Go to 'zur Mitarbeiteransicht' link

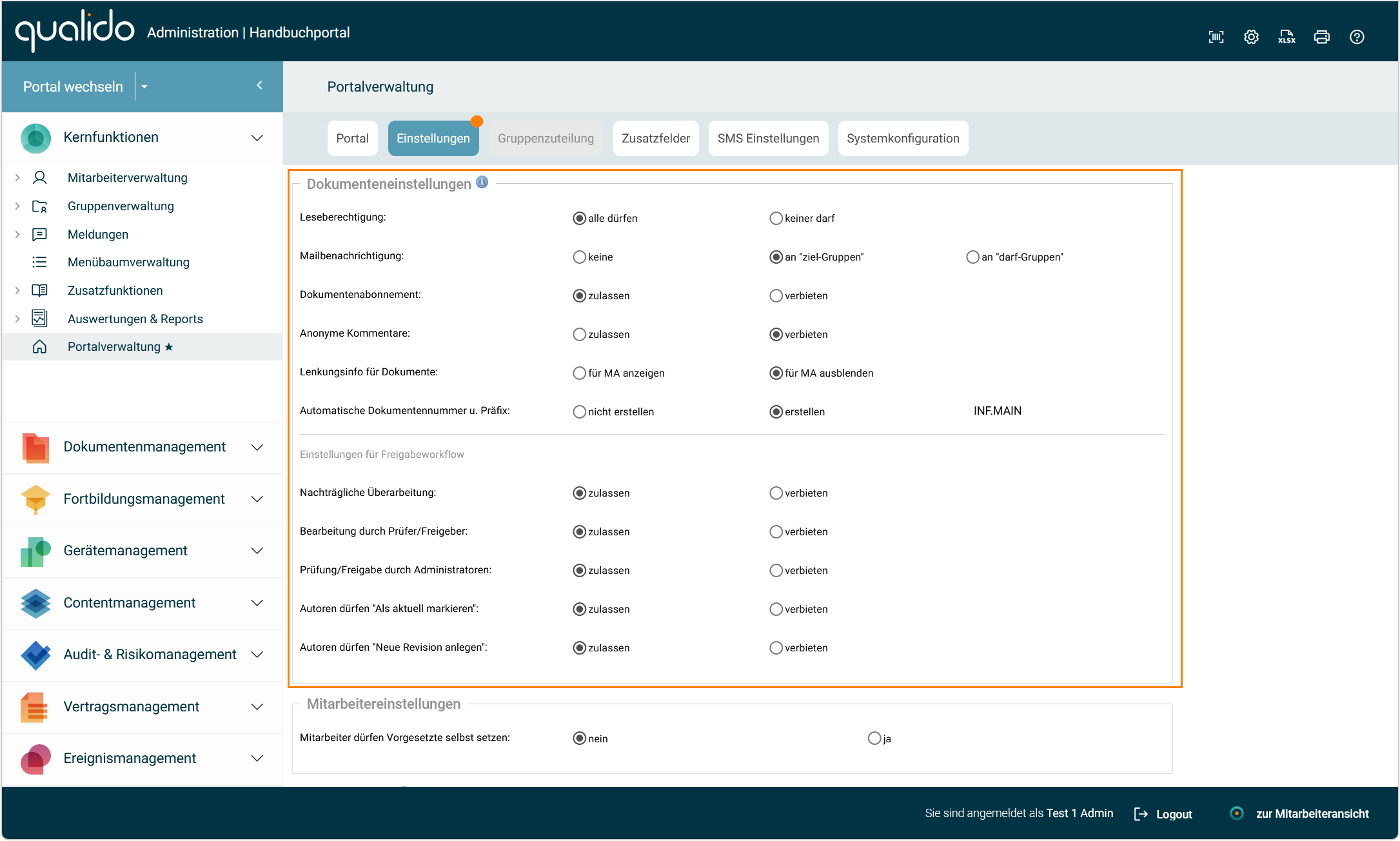[x=1311, y=814]
